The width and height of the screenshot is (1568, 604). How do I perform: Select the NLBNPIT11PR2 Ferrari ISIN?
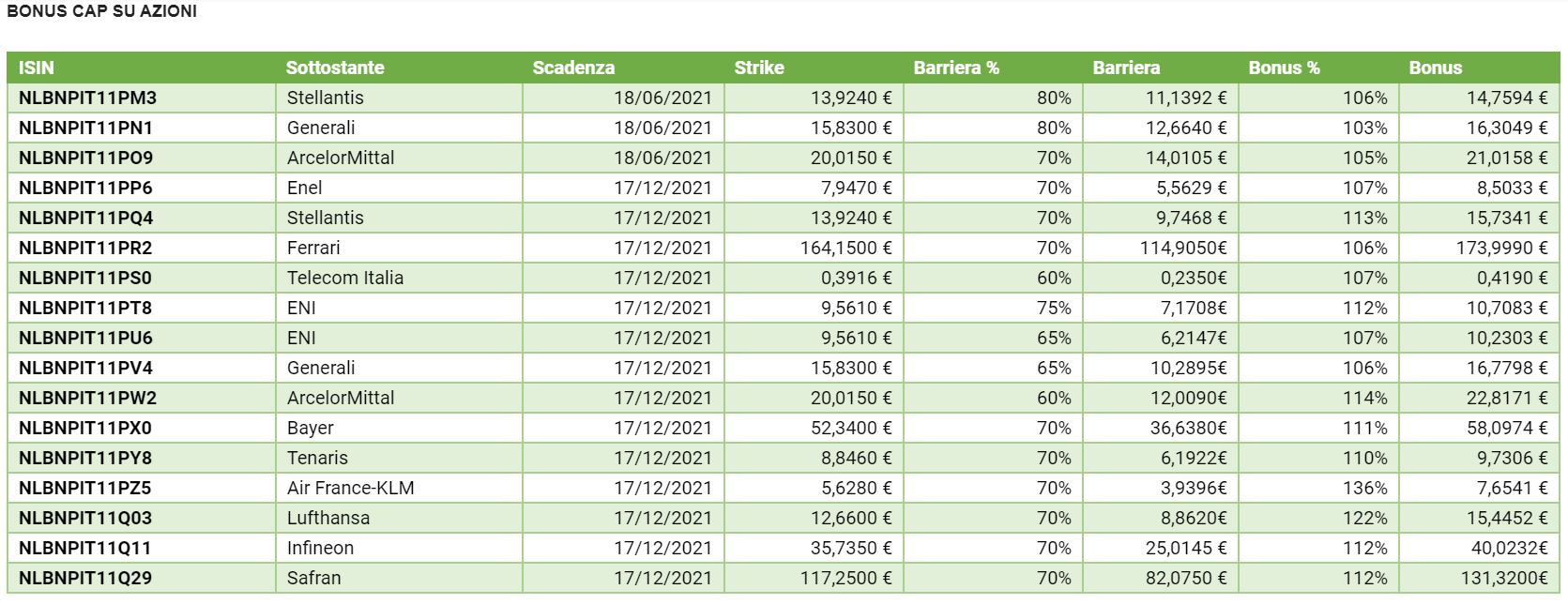[85, 248]
